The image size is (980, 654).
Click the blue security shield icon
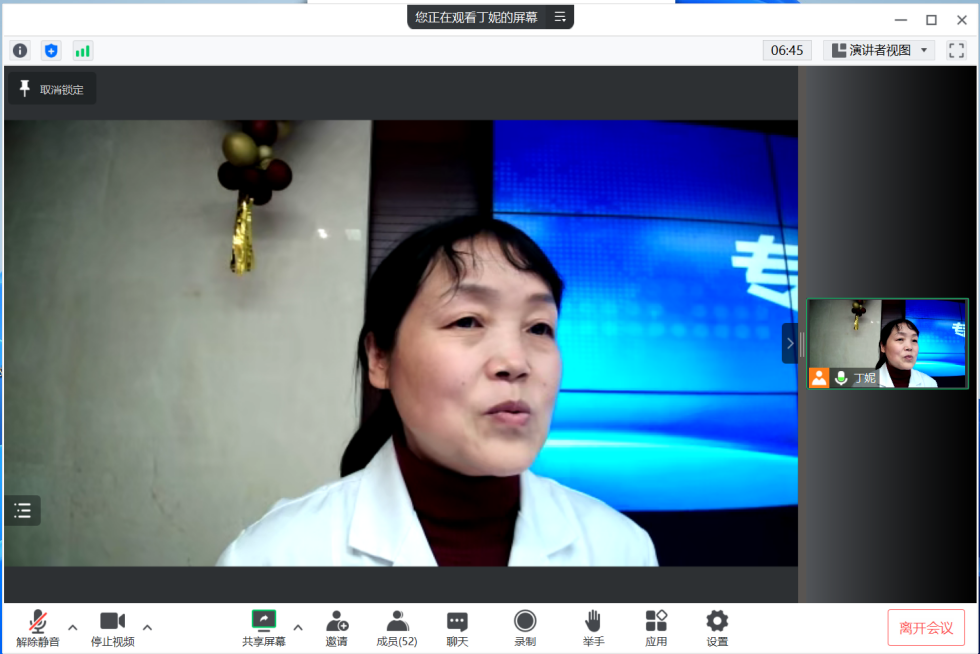(x=51, y=50)
